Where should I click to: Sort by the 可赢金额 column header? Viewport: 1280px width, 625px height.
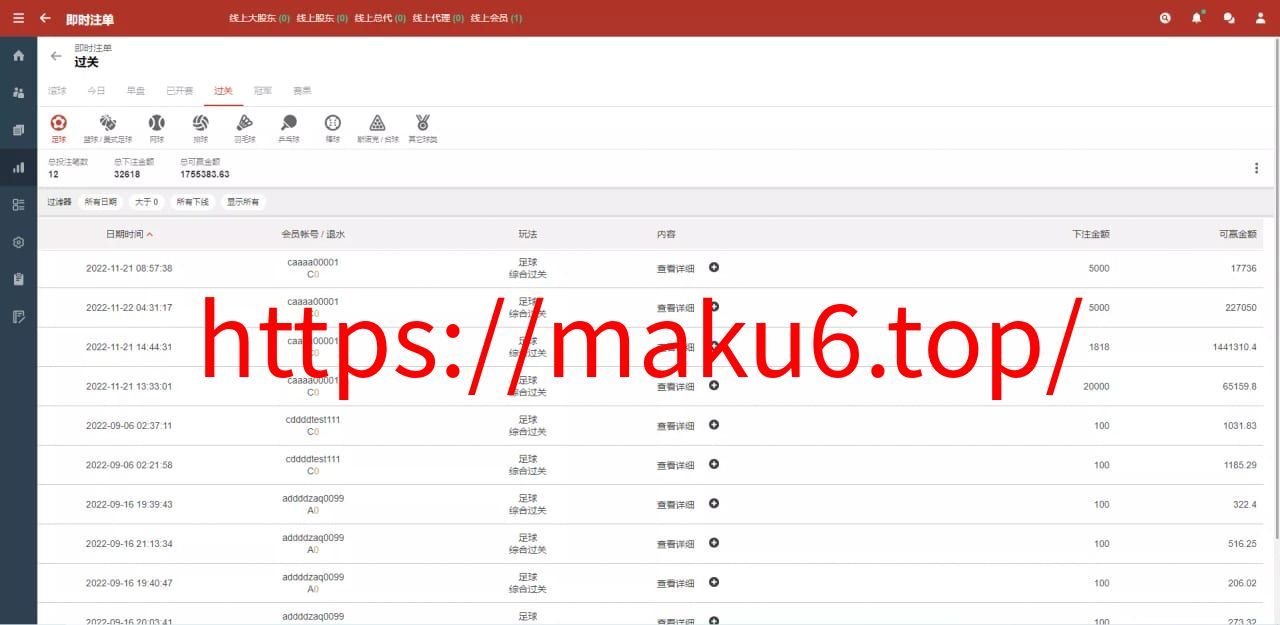(1237, 234)
